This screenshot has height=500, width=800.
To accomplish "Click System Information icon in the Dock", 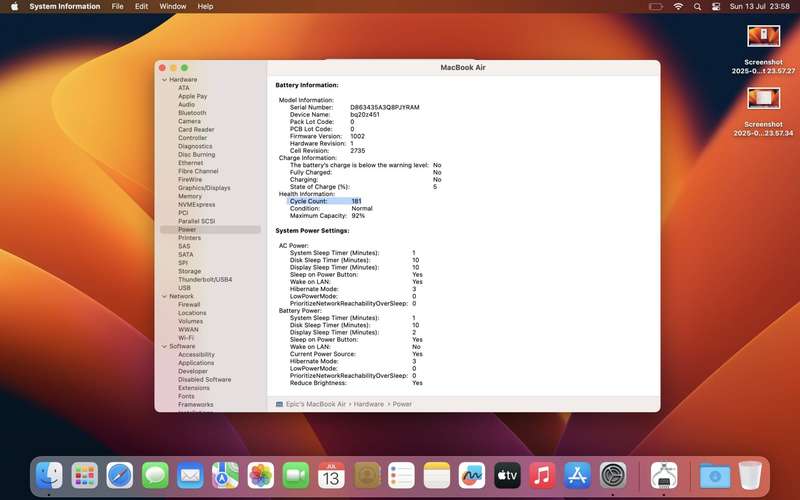I will point(664,475).
